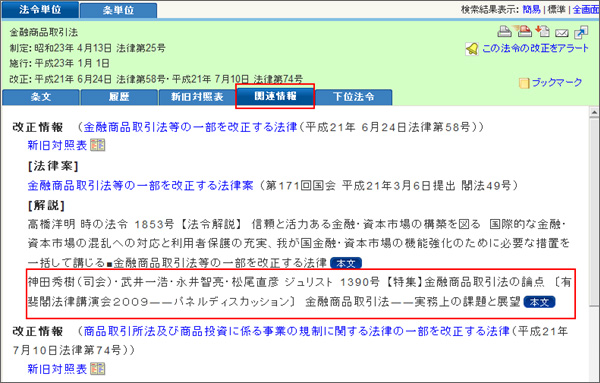Open the 条文 tab
600x383 pixels.
pyautogui.click(x=41, y=97)
